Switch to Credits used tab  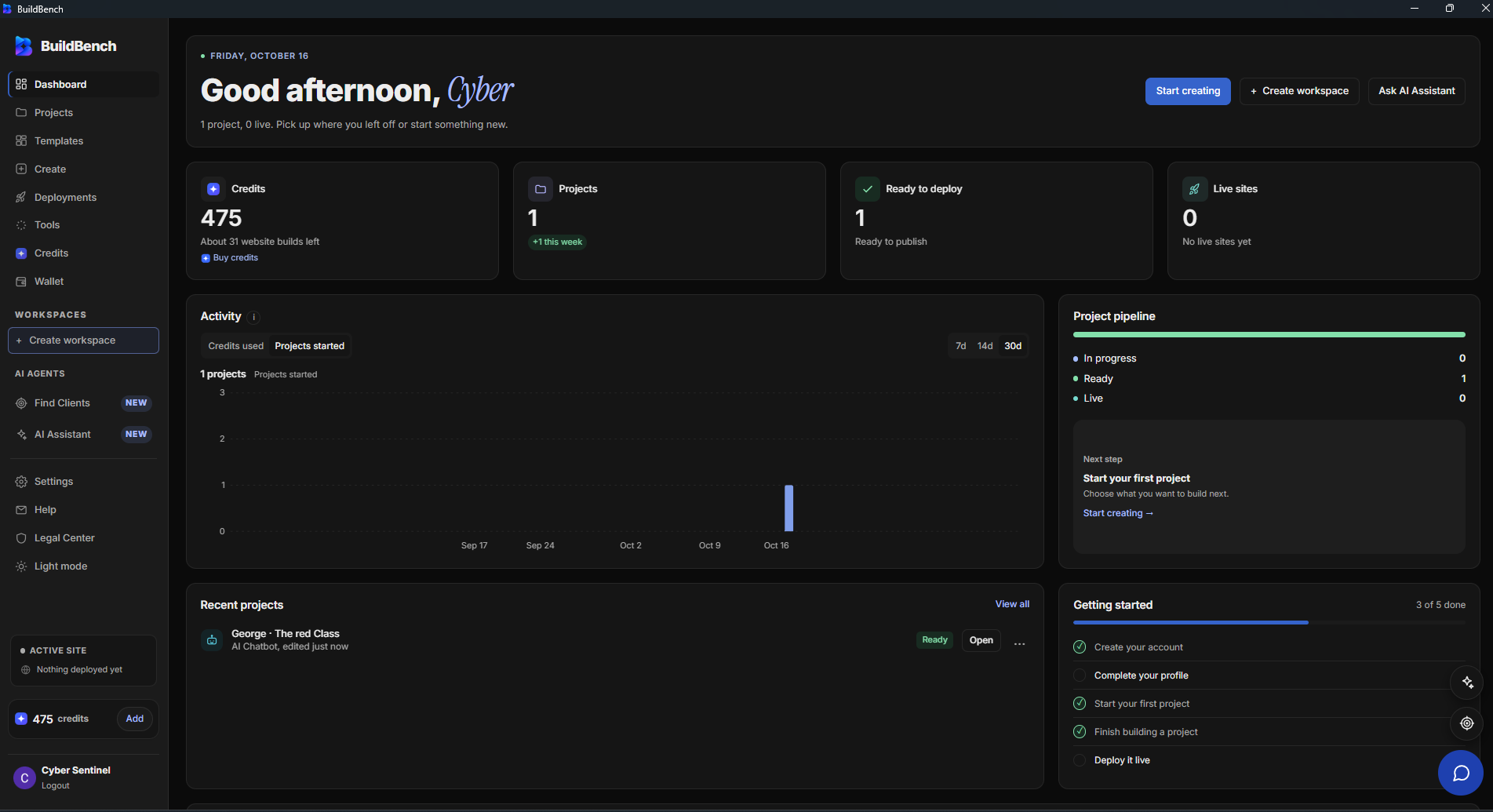click(x=235, y=346)
